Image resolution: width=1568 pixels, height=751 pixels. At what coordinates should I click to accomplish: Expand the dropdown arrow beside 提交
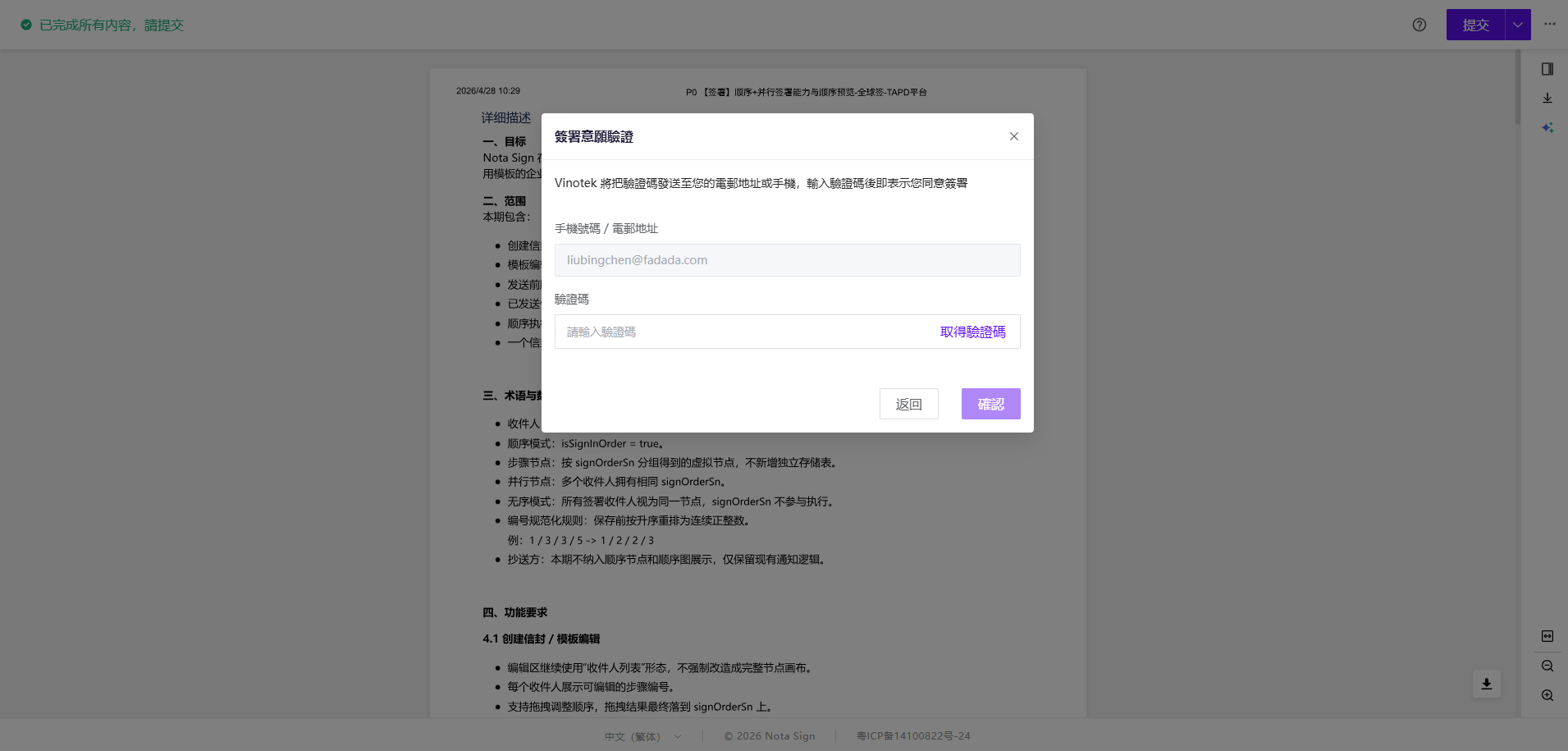[x=1518, y=25]
